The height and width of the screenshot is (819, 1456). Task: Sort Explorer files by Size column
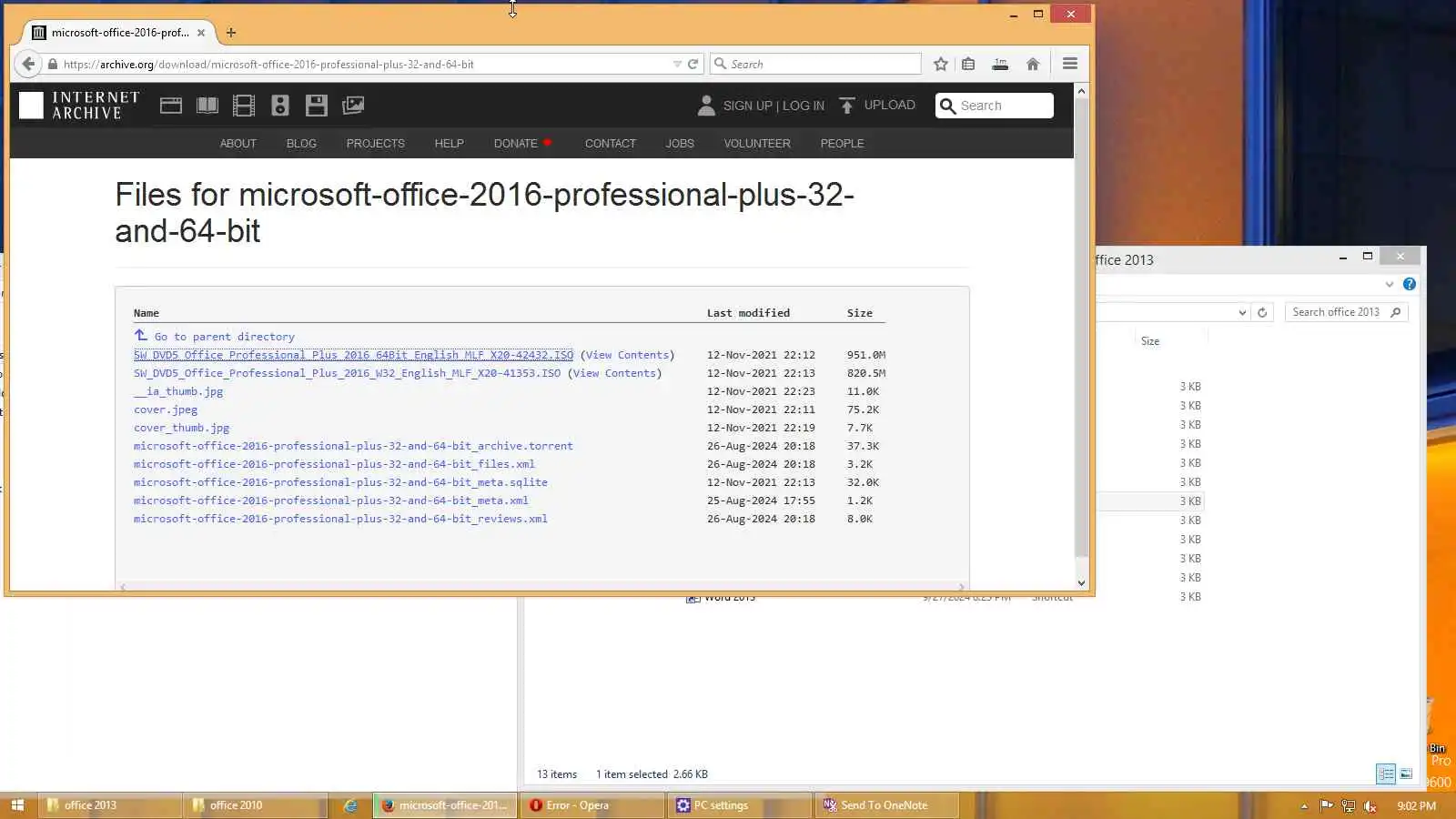point(1150,341)
